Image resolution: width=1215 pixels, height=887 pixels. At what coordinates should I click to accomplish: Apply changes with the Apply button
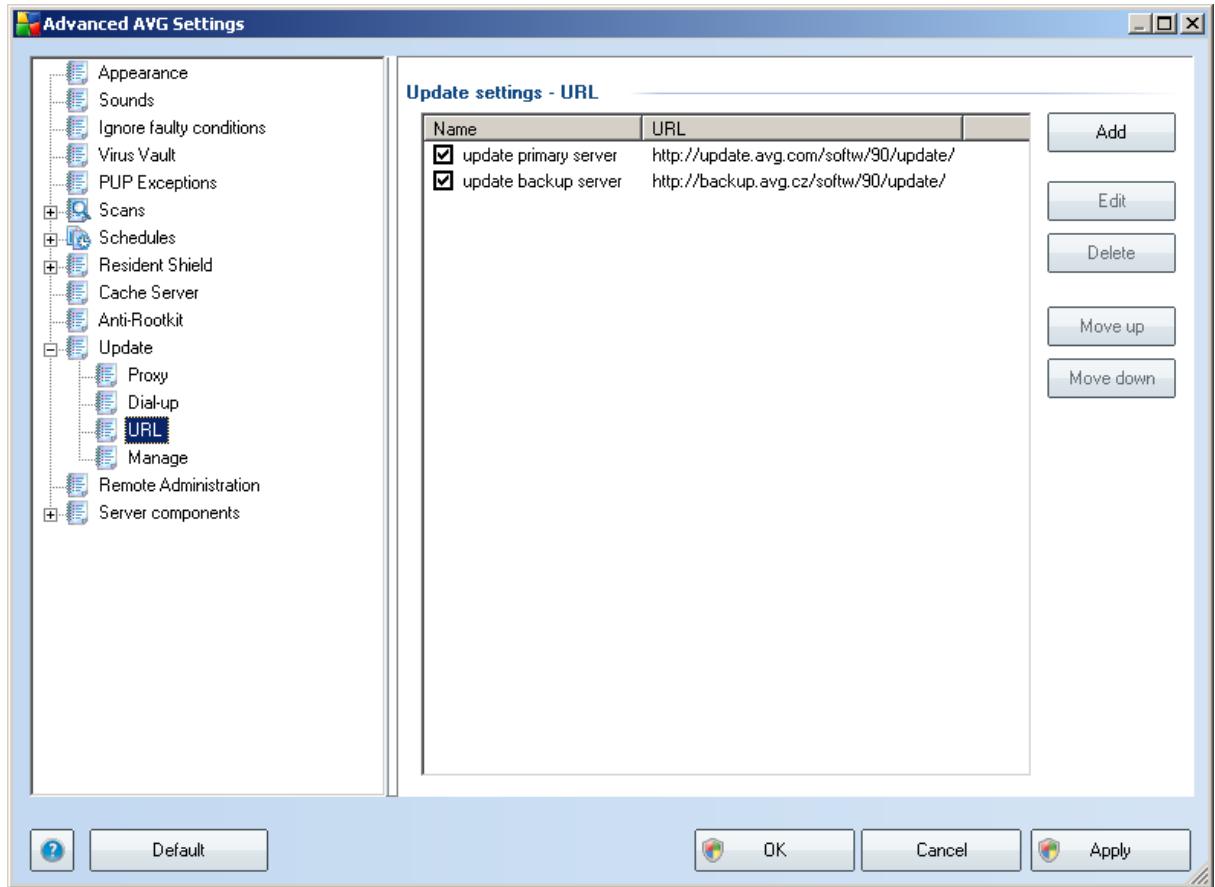click(1111, 849)
